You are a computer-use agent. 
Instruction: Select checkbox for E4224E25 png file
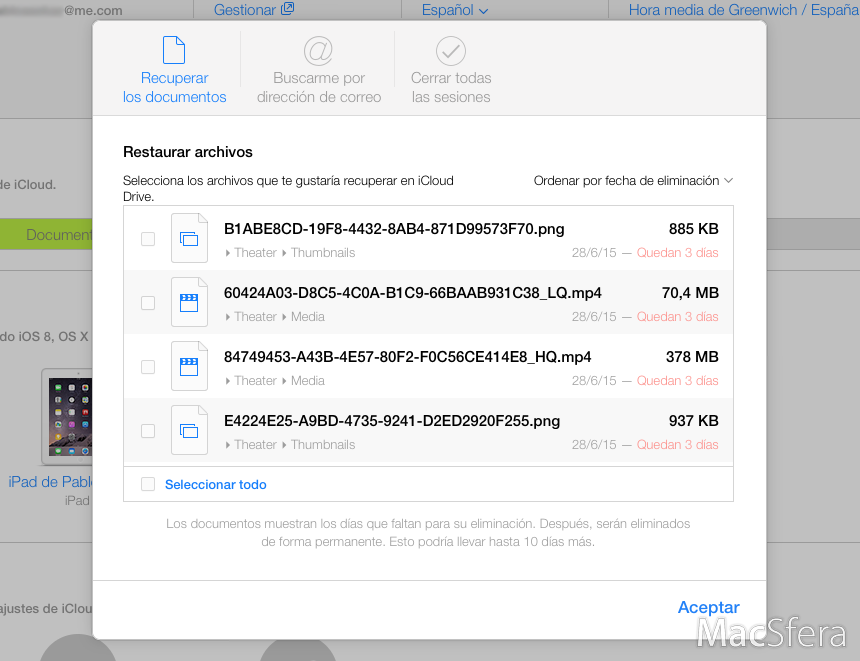(148, 431)
